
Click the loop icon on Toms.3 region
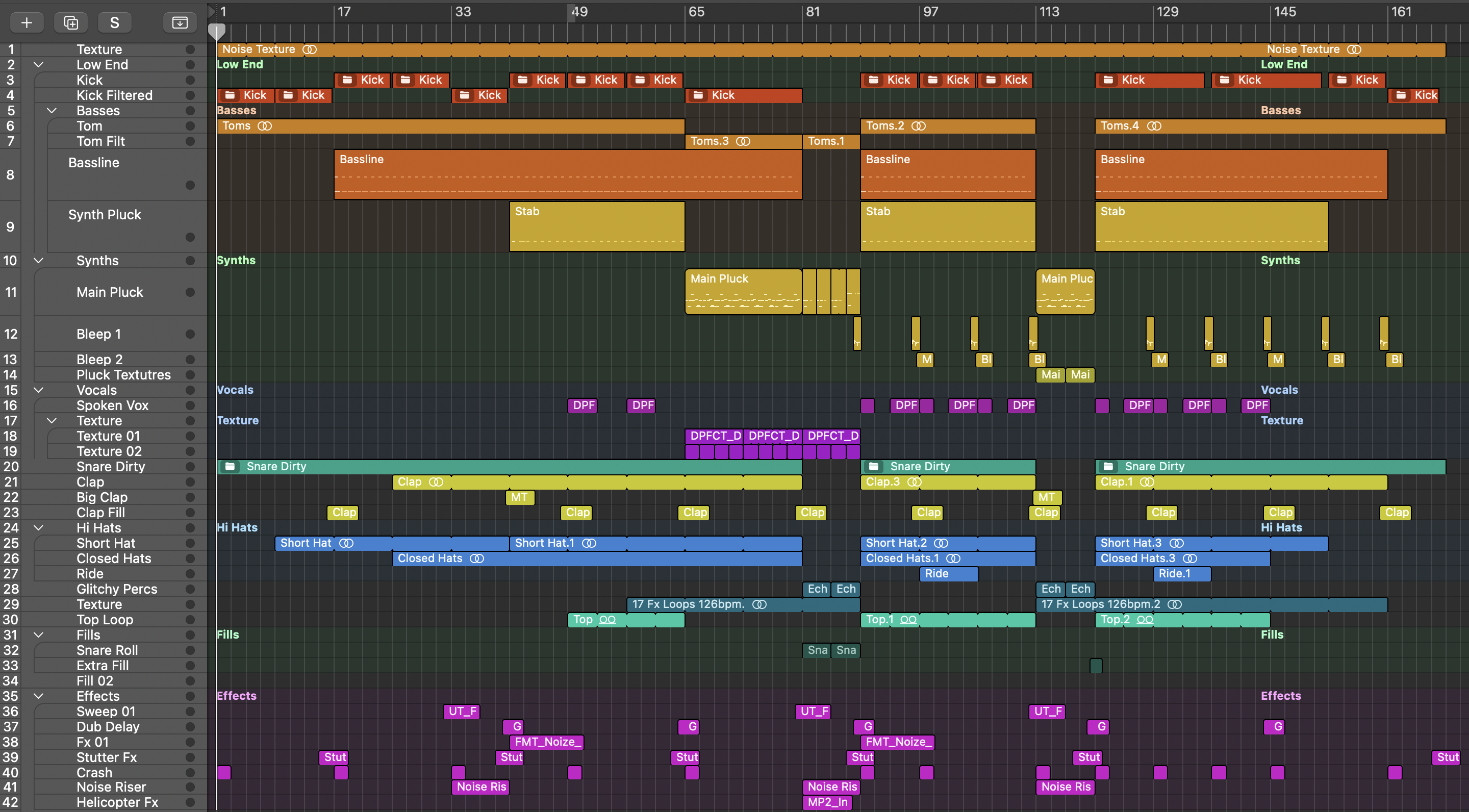coord(743,141)
